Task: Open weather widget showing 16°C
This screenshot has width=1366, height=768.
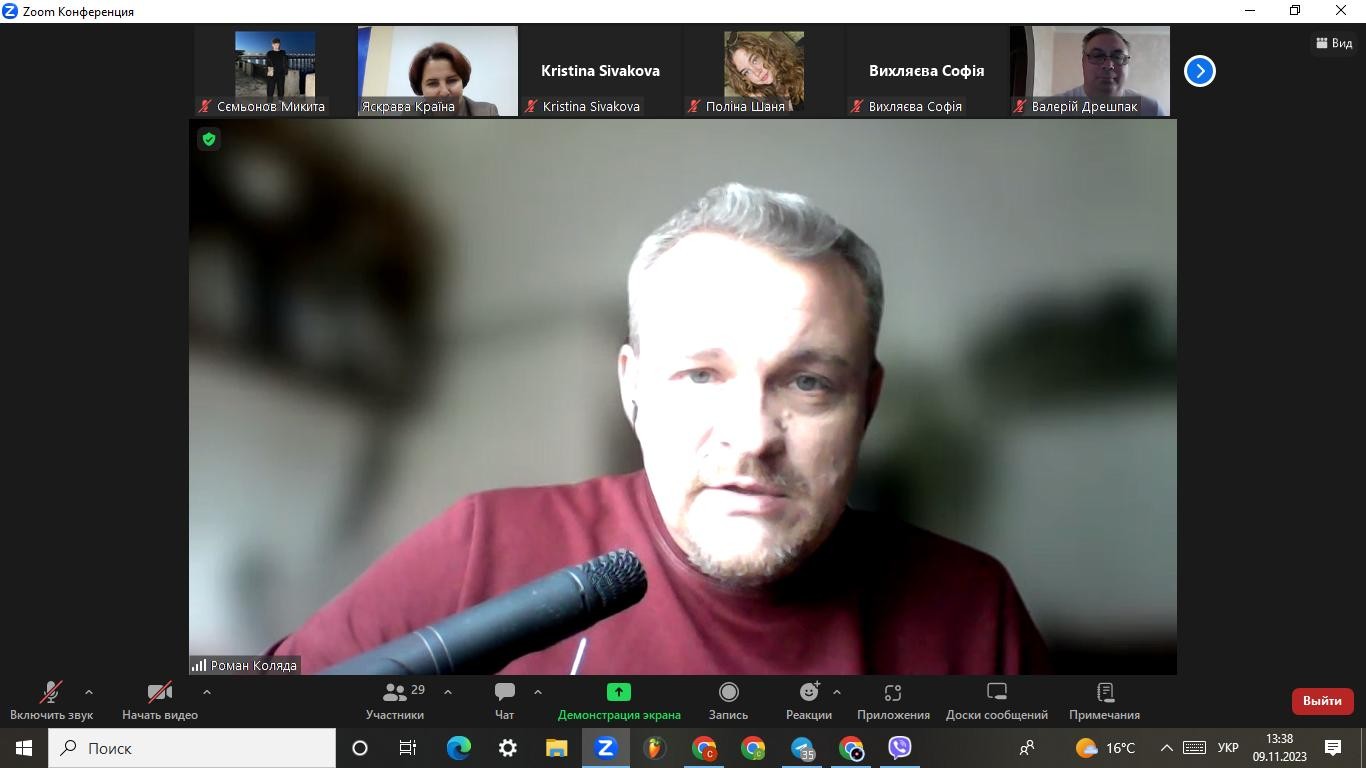Action: tap(1105, 748)
